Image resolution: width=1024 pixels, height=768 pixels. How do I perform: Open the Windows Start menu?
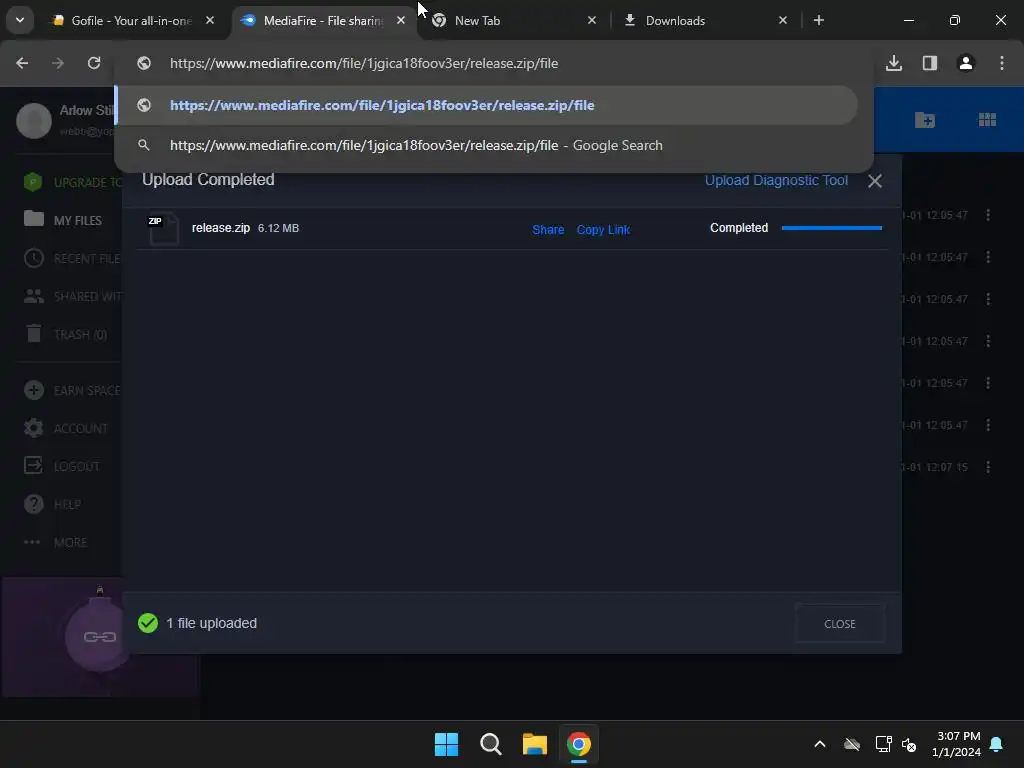446,744
